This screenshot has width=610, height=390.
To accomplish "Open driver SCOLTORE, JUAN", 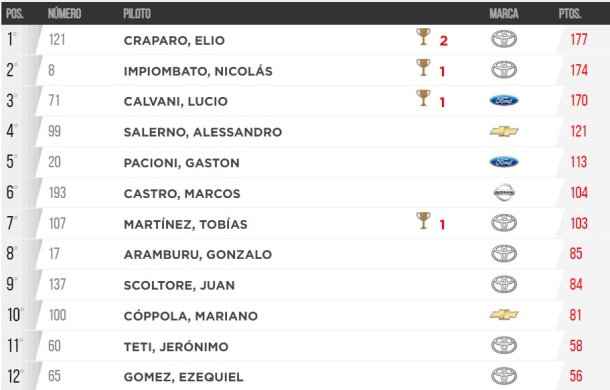I will click(179, 285).
